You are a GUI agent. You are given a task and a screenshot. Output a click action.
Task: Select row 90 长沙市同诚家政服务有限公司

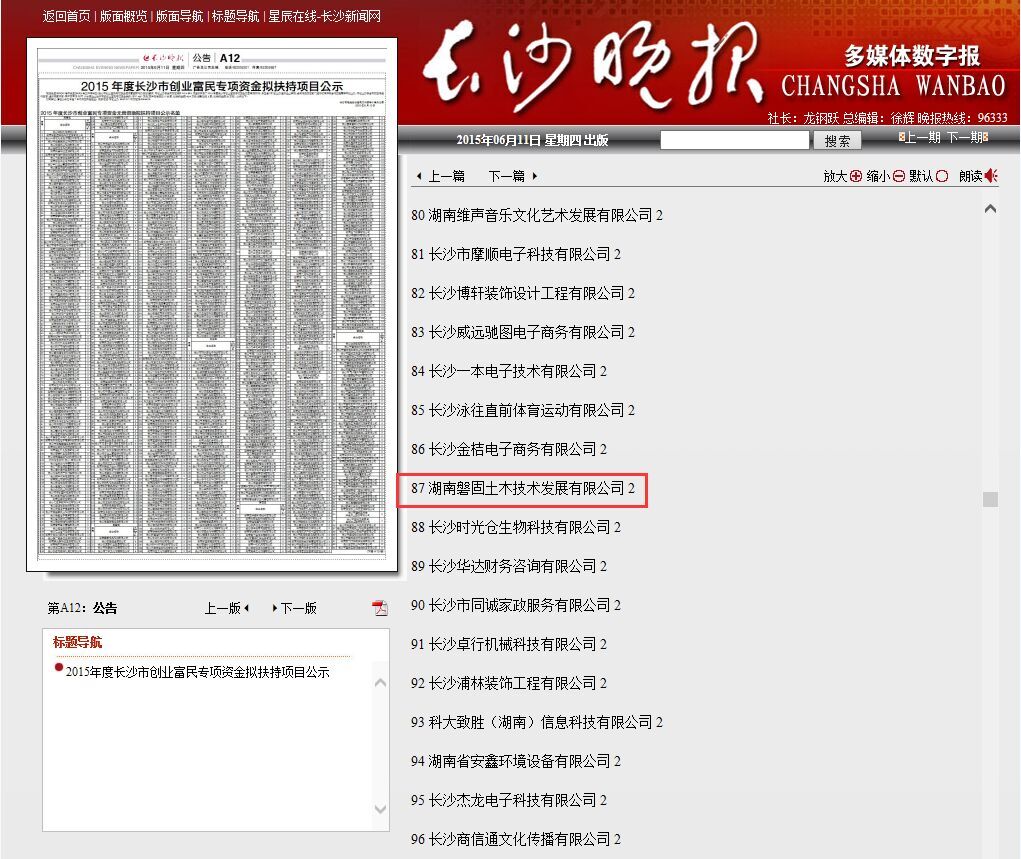pos(516,606)
